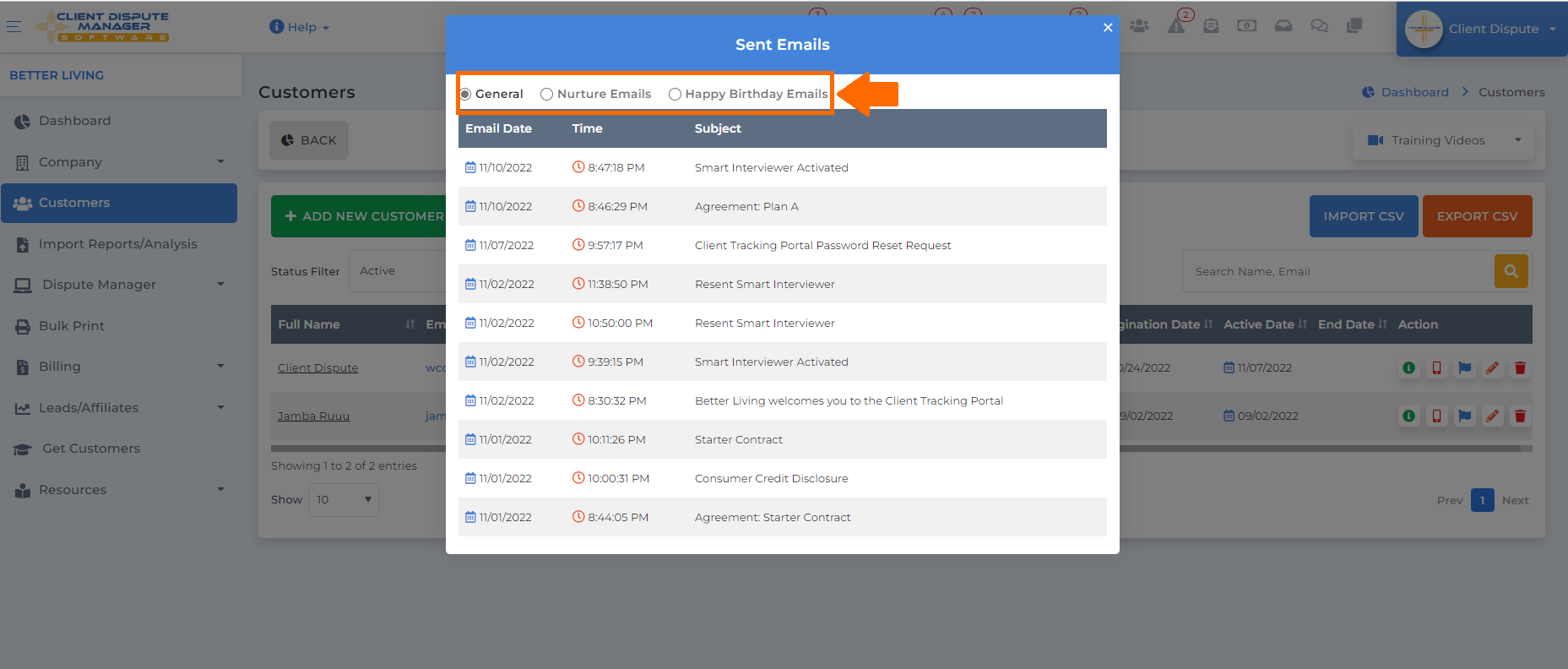Click edit pencil icon for Client Dispute row
This screenshot has width=1568, height=669.
(1492, 368)
